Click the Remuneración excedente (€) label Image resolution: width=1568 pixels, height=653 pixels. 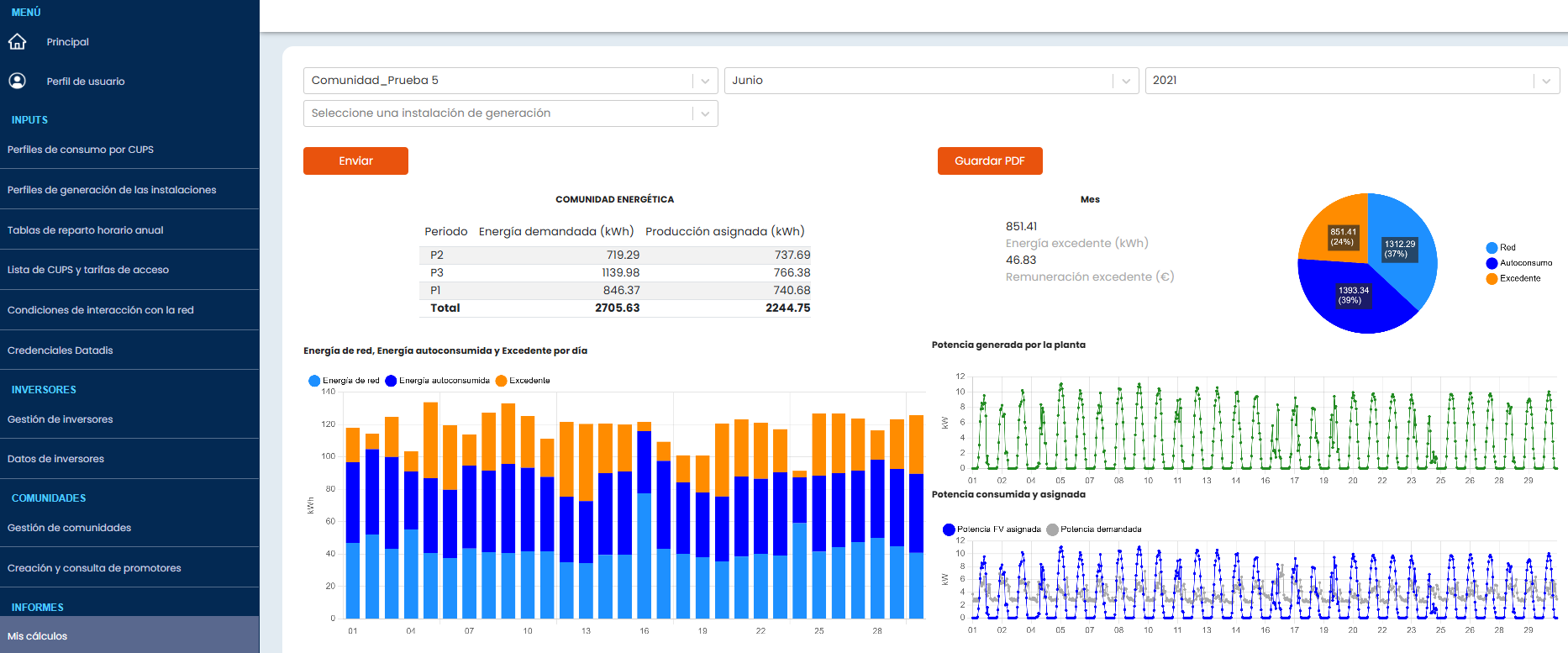pyautogui.click(x=1090, y=276)
